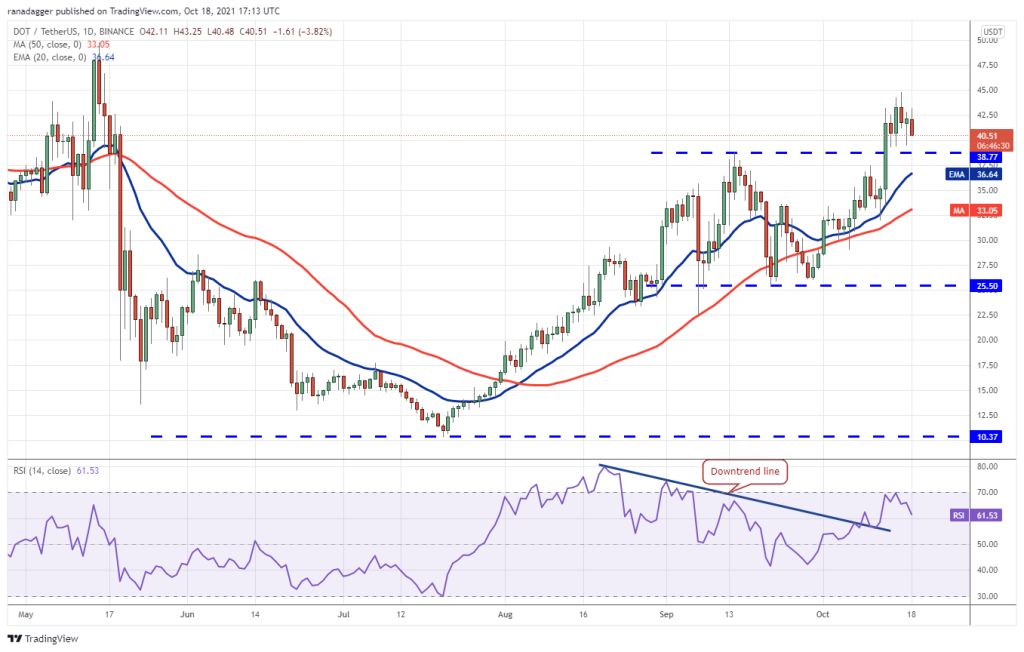Click the 10.37 price level label
Screen dimensions: 1024x652
tap(987, 436)
